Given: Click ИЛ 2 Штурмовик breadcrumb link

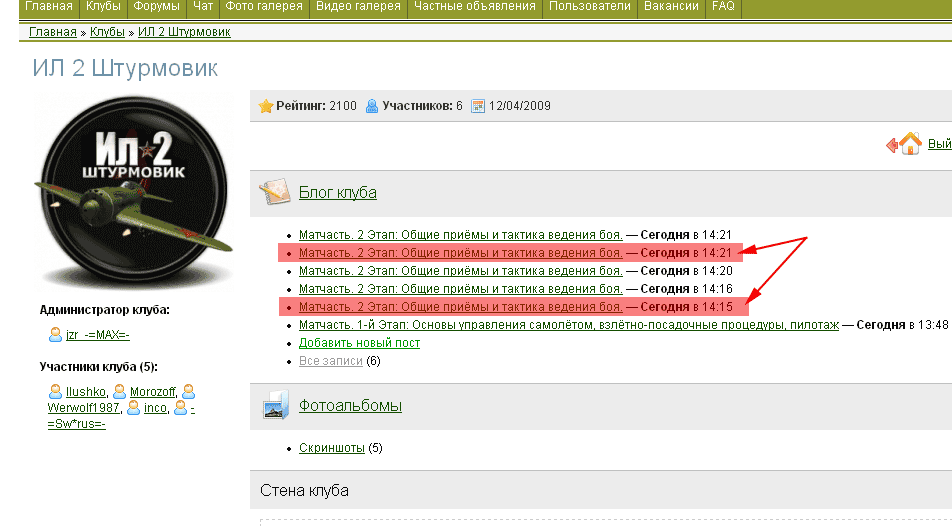Looking at the screenshot, I should (184, 32).
